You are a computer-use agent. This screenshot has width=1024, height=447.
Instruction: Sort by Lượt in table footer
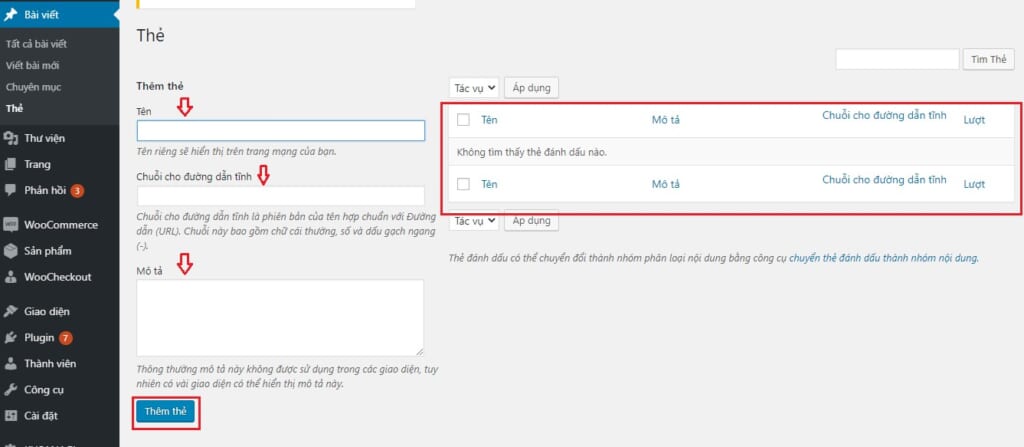974,184
